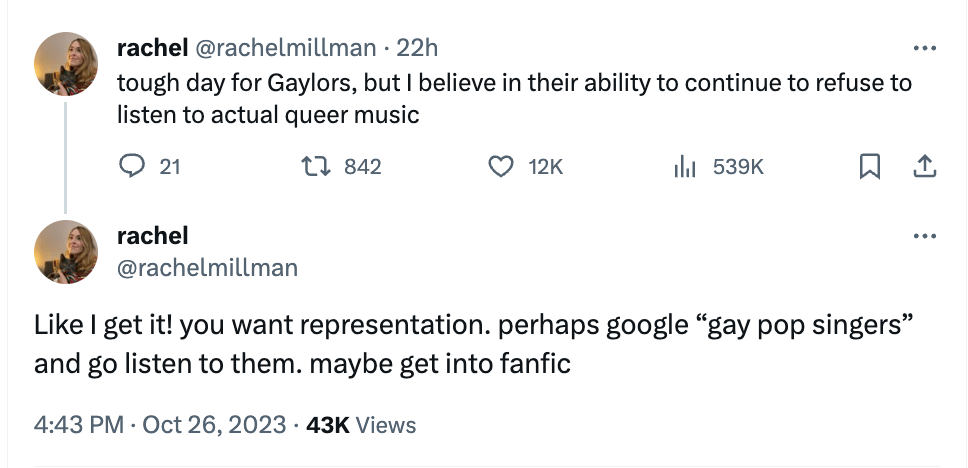Bookmark the first tweet
This screenshot has height=468, width=968.
[869, 167]
